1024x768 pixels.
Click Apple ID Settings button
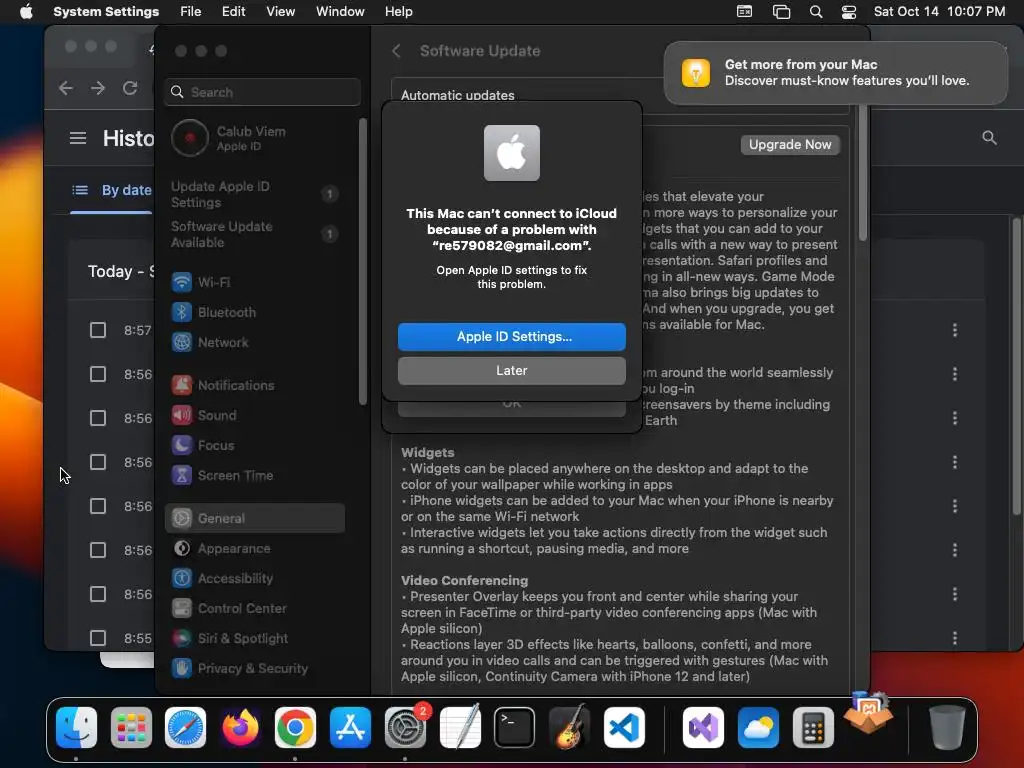[512, 337]
